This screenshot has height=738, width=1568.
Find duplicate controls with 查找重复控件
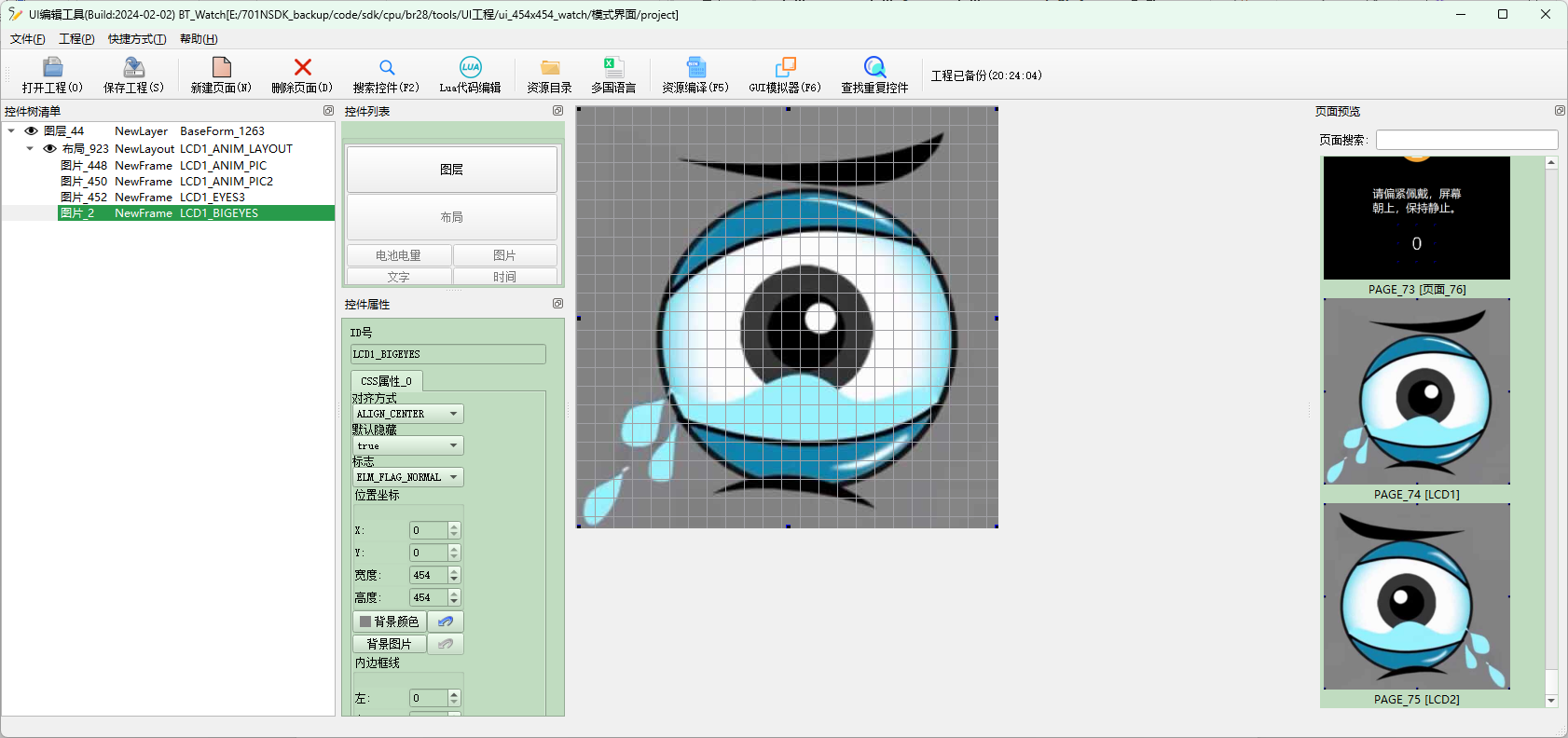coord(874,75)
